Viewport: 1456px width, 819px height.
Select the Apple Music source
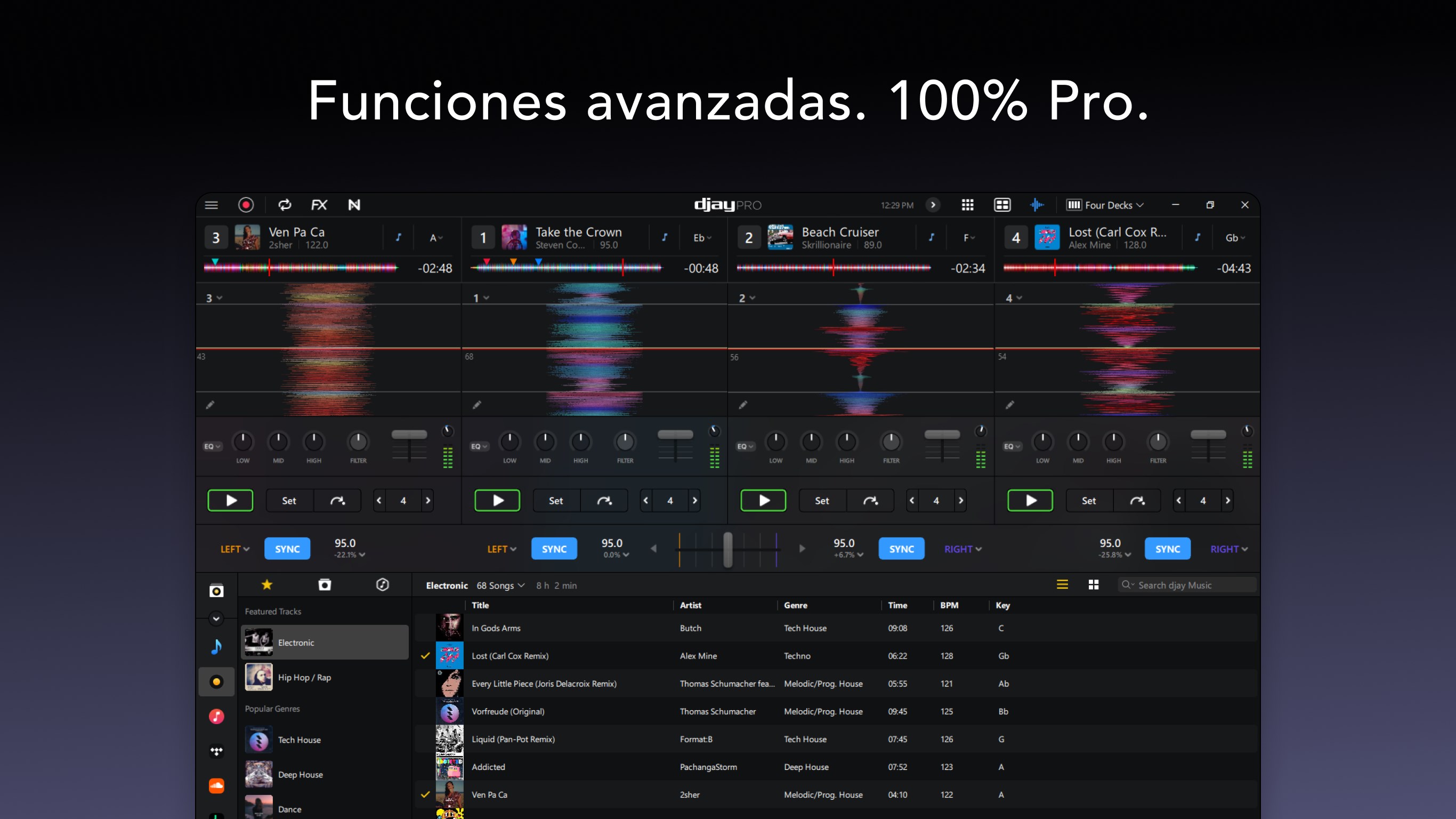[216, 717]
